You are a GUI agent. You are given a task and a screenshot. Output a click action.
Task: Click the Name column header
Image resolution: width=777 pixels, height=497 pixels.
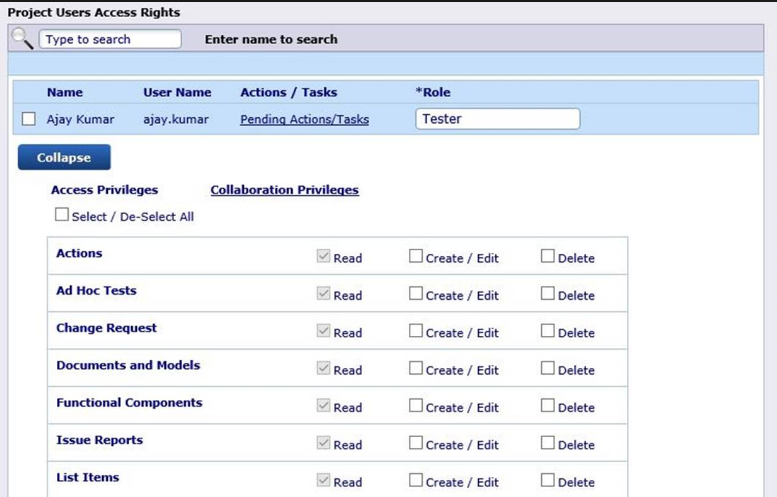click(64, 92)
